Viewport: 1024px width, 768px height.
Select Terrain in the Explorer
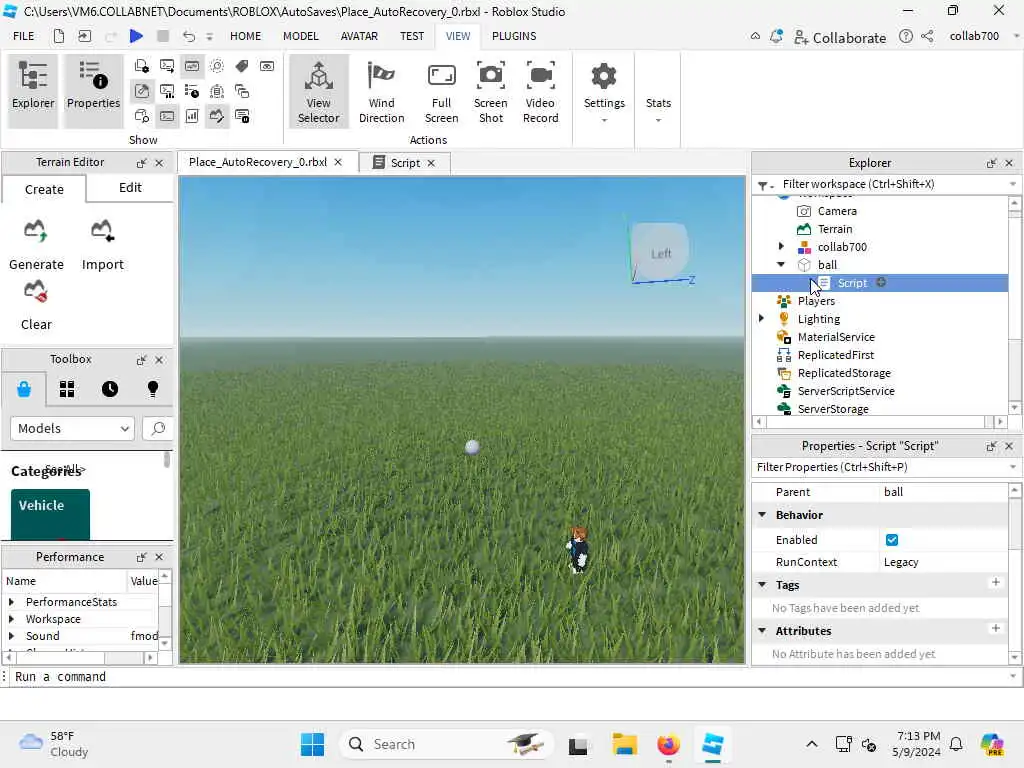(x=835, y=229)
